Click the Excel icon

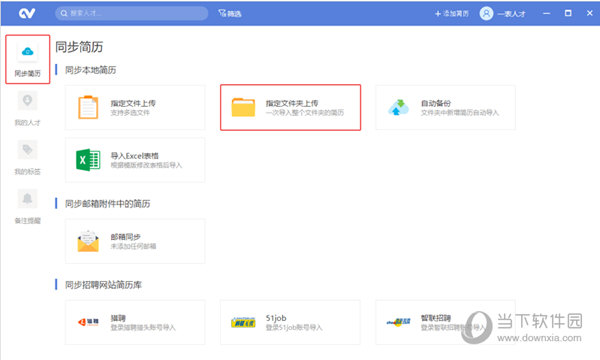coord(88,160)
